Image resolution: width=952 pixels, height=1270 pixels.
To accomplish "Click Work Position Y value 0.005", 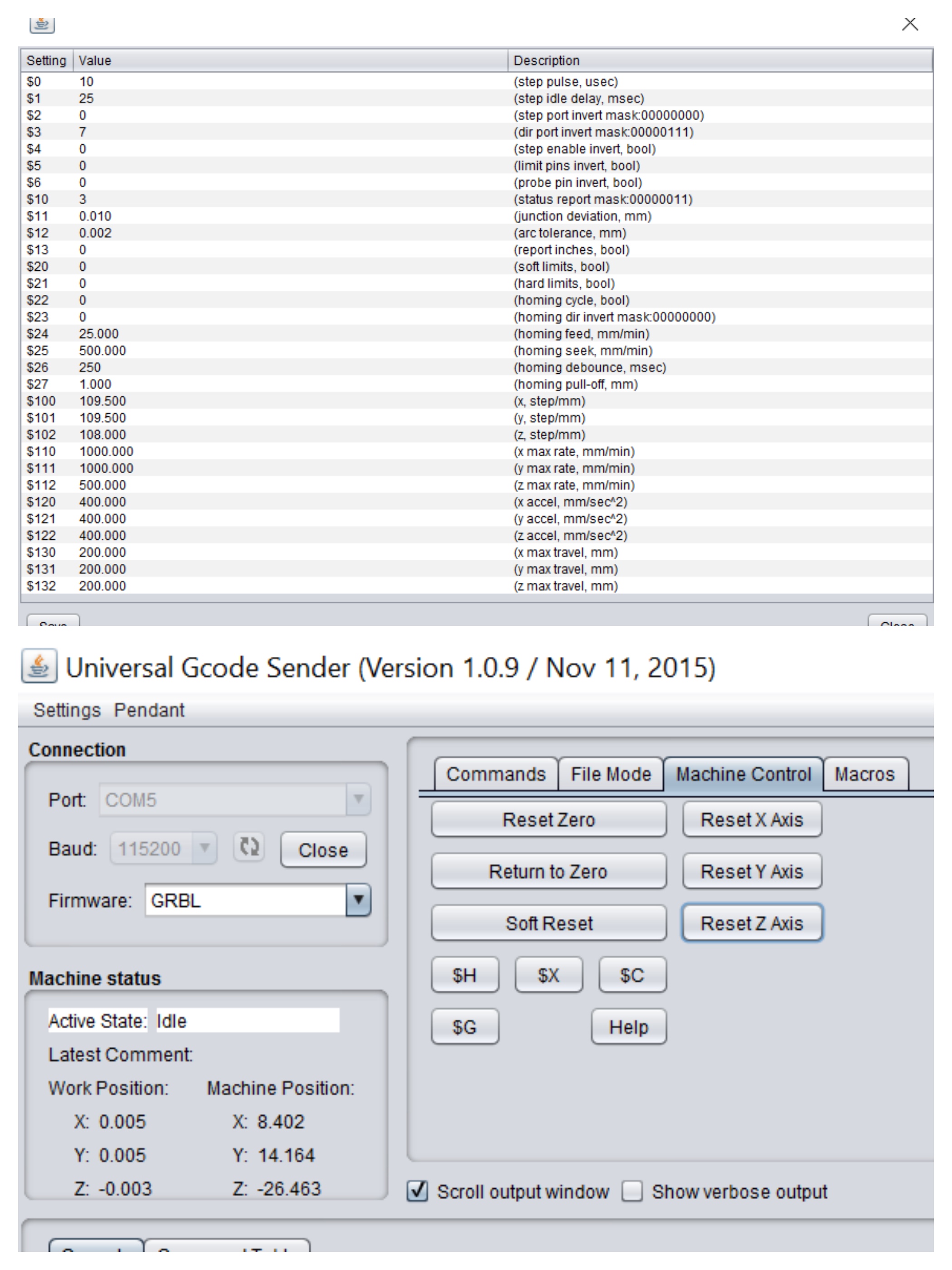I will click(122, 1155).
